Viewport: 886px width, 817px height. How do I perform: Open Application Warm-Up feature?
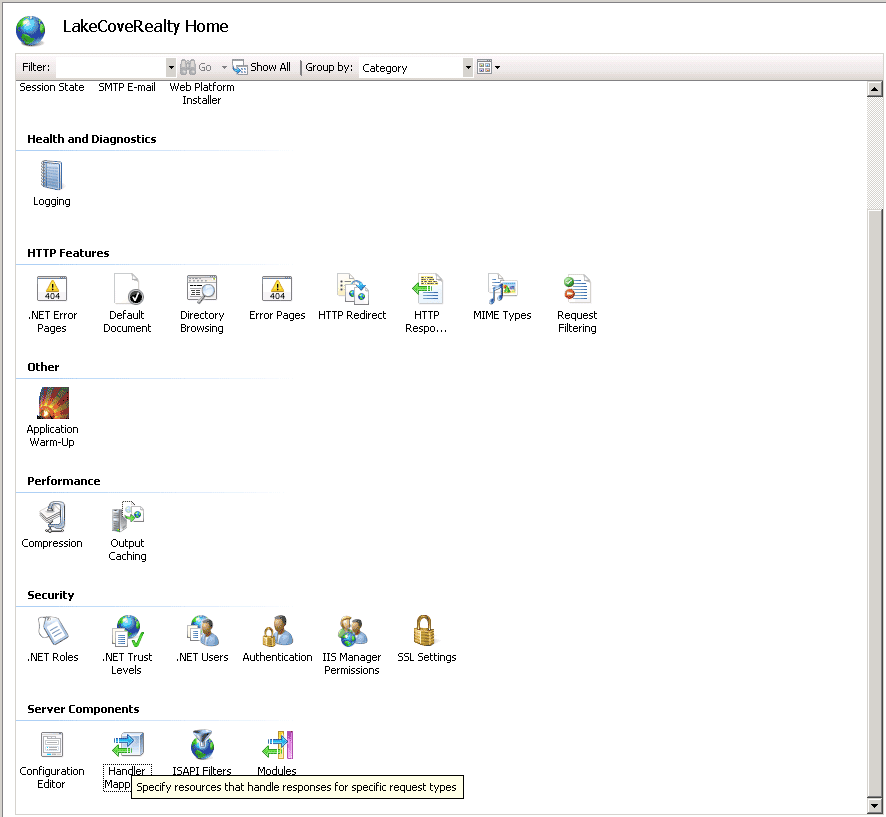point(52,418)
